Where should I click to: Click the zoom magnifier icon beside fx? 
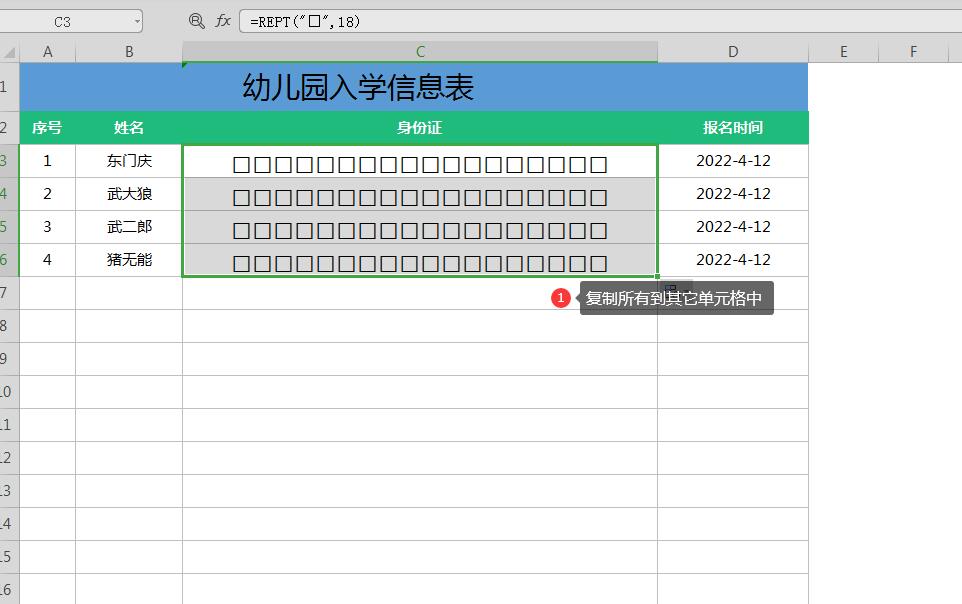(x=196, y=21)
